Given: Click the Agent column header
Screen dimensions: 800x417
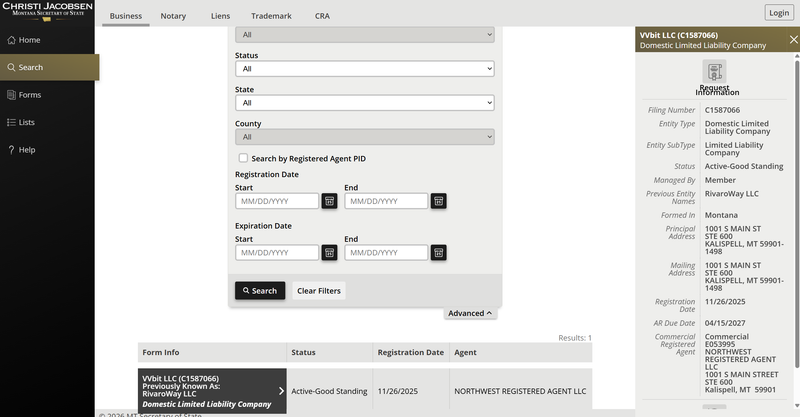Looking at the screenshot, I should tap(521, 352).
